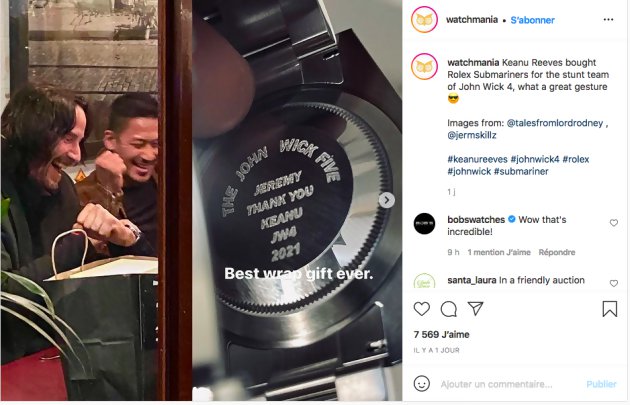
Task: Save the post with the bookmark icon
Action: [610, 309]
